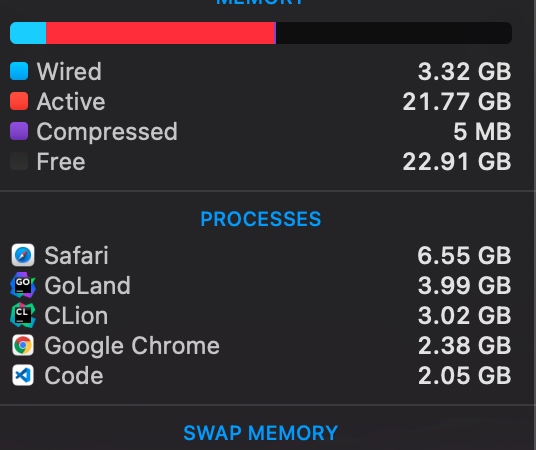The image size is (536, 450).
Task: Click the Active 21.77 GB value
Action: click(x=457, y=102)
